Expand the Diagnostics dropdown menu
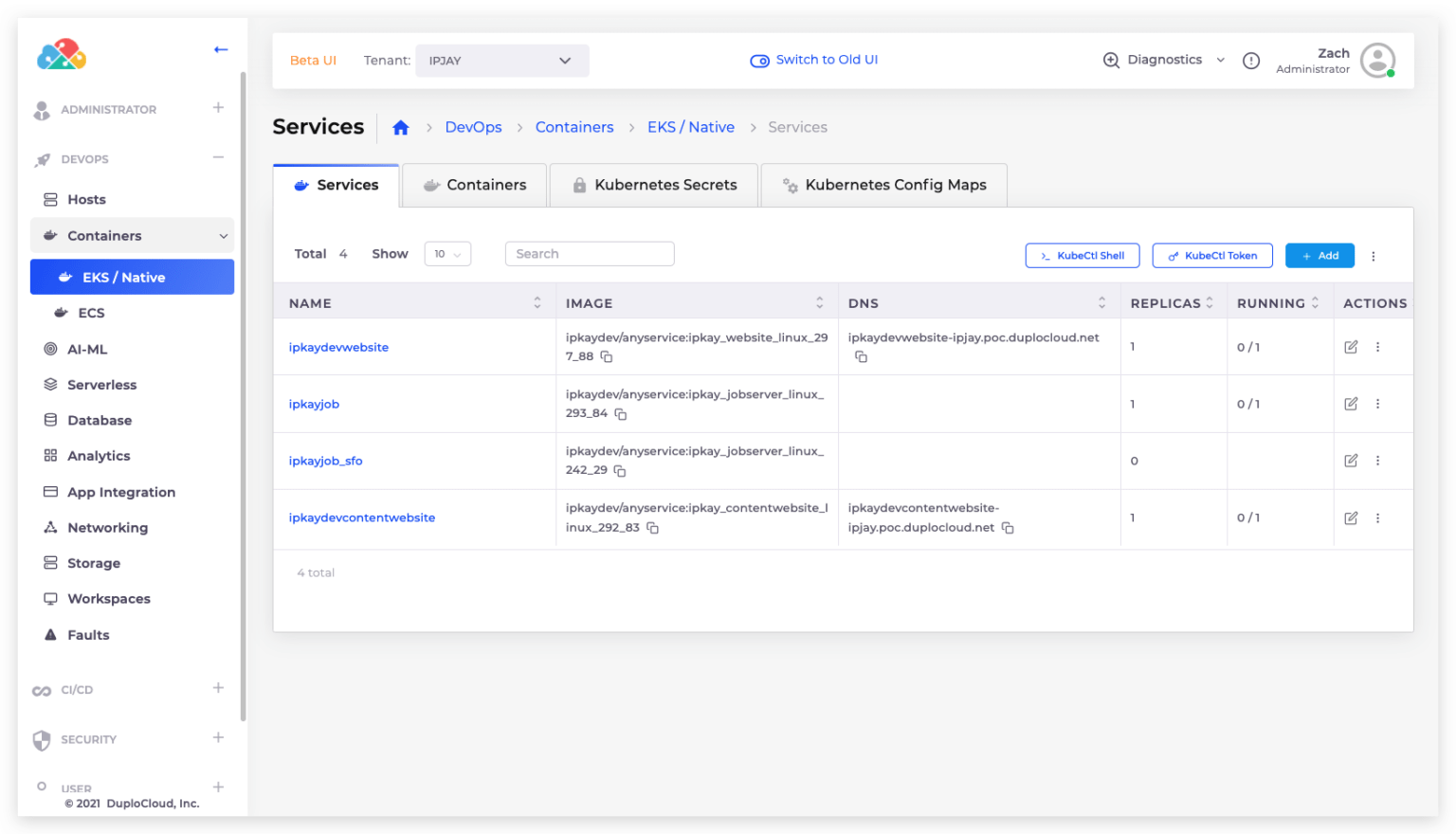This screenshot has height=834, width=1456. (x=1164, y=60)
